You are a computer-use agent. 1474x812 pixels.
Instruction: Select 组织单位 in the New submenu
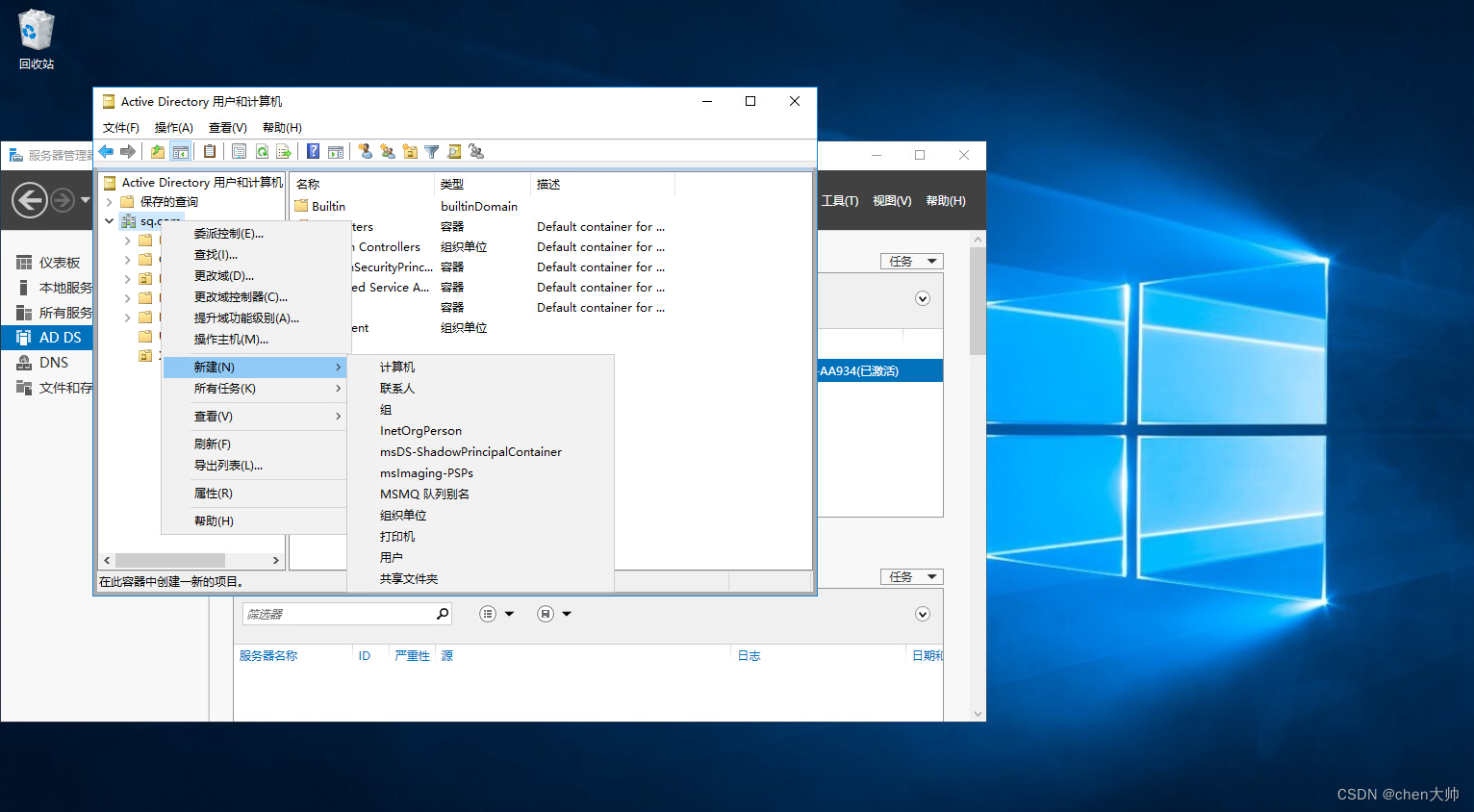point(481,516)
